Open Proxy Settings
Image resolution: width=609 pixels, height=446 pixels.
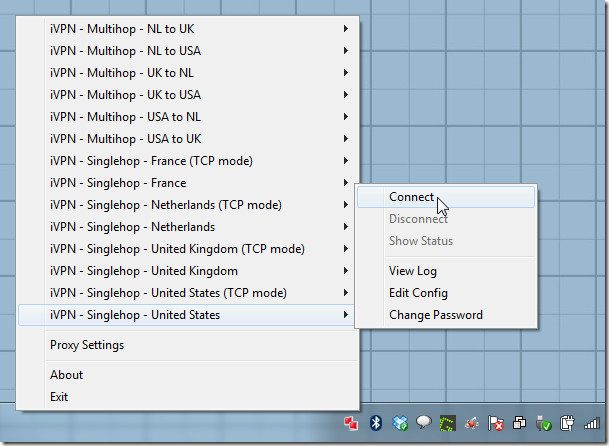(187, 345)
